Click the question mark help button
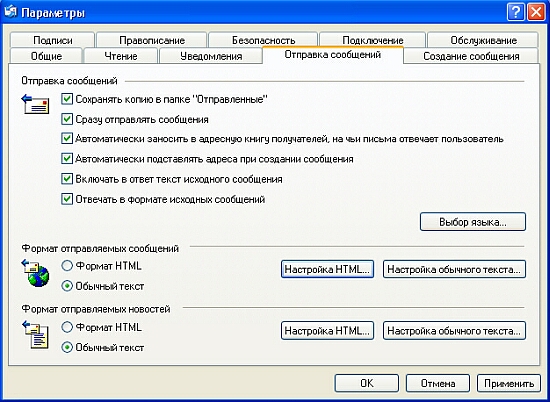This screenshot has height=402, width=550. click(x=516, y=13)
